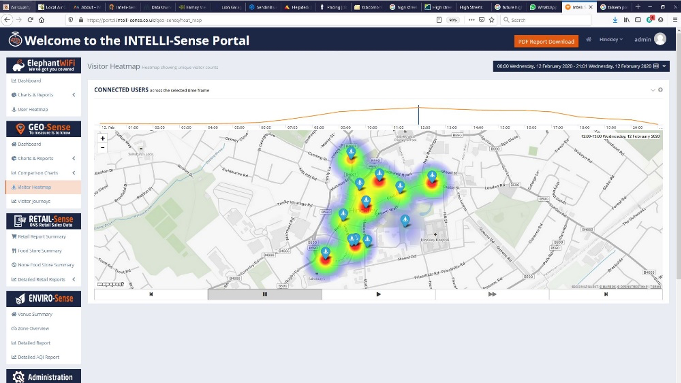This screenshot has width=681, height=383.
Task: Click the timeline marker on users chart
Action: click(x=418, y=115)
